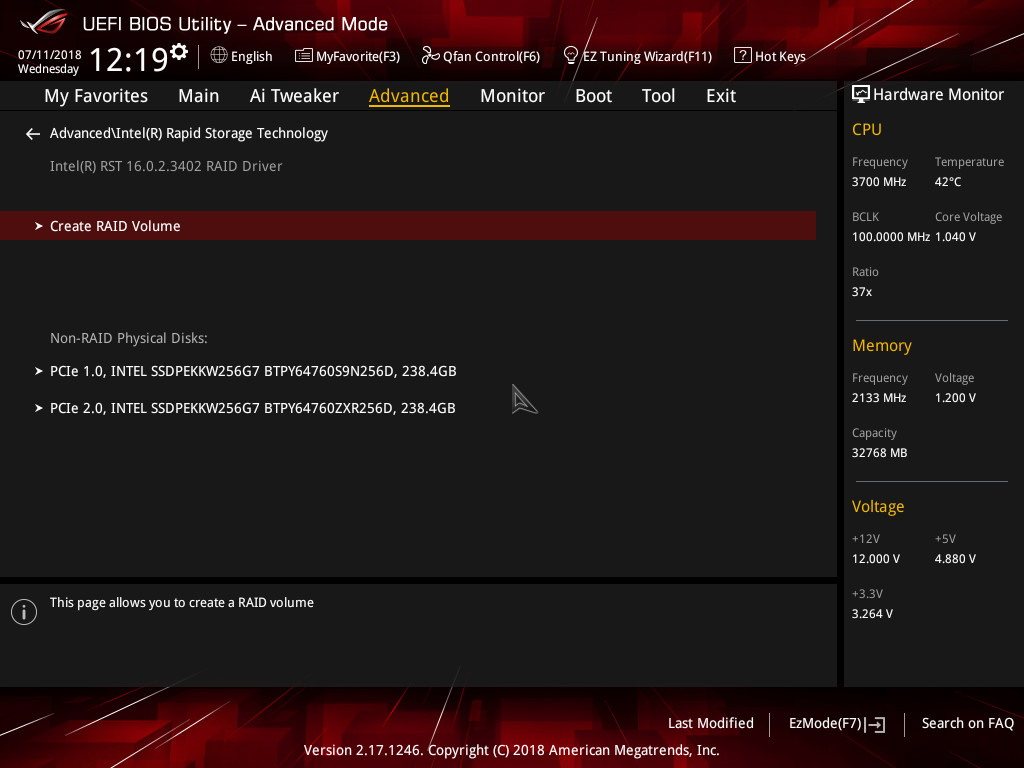Click Last Modified
This screenshot has width=1024, height=768.
[x=711, y=724]
